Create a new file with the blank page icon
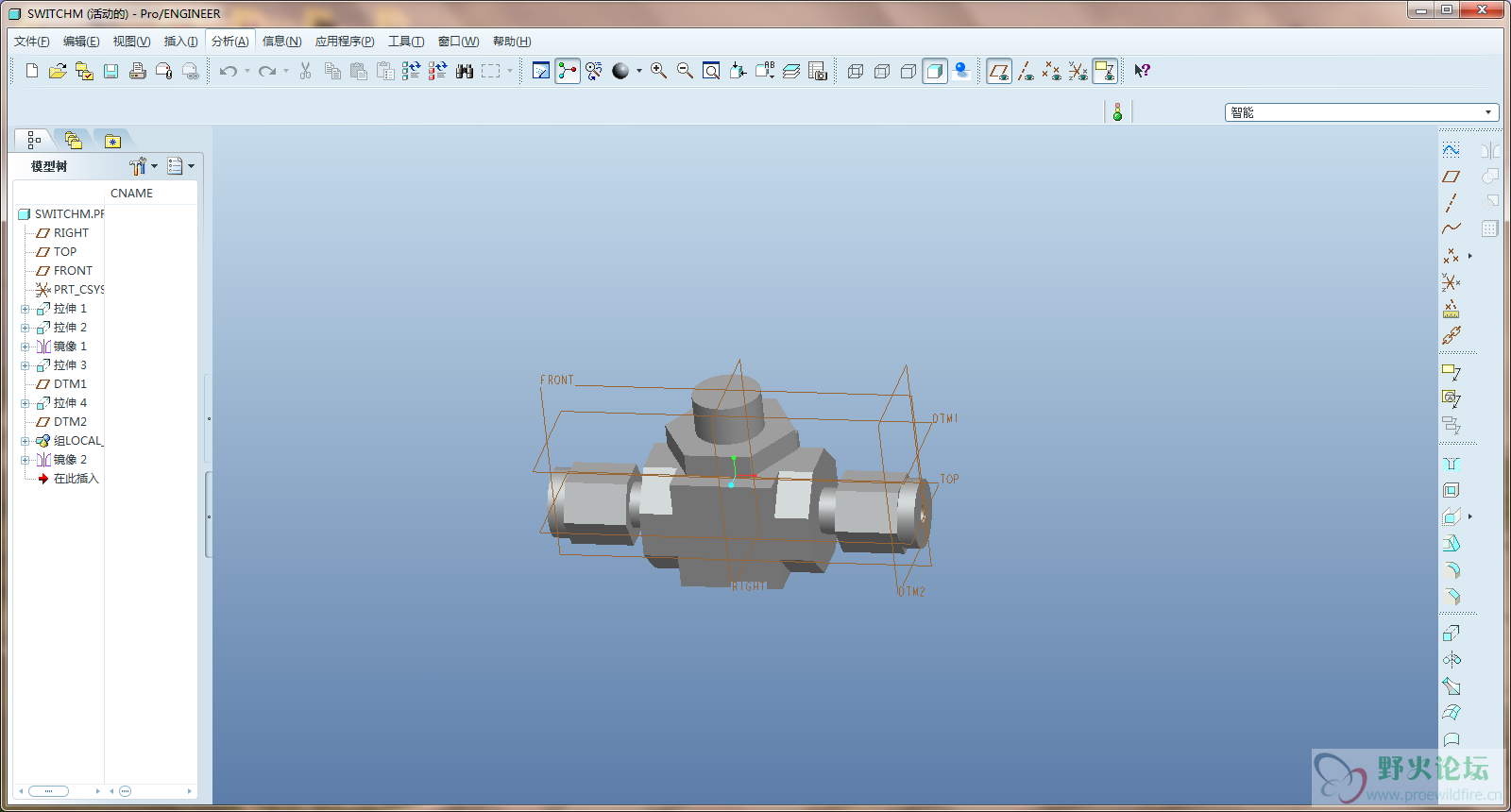The width and height of the screenshot is (1511, 812). [32, 71]
